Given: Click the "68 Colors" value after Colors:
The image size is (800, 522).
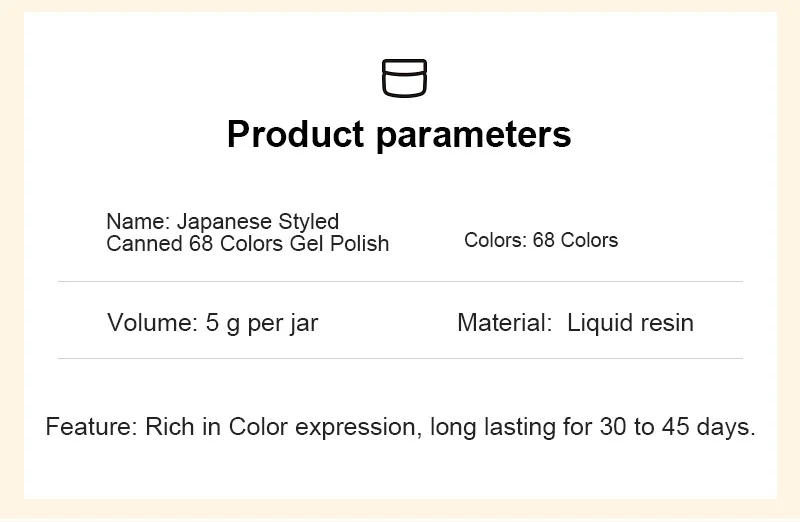Looking at the screenshot, I should 575,240.
